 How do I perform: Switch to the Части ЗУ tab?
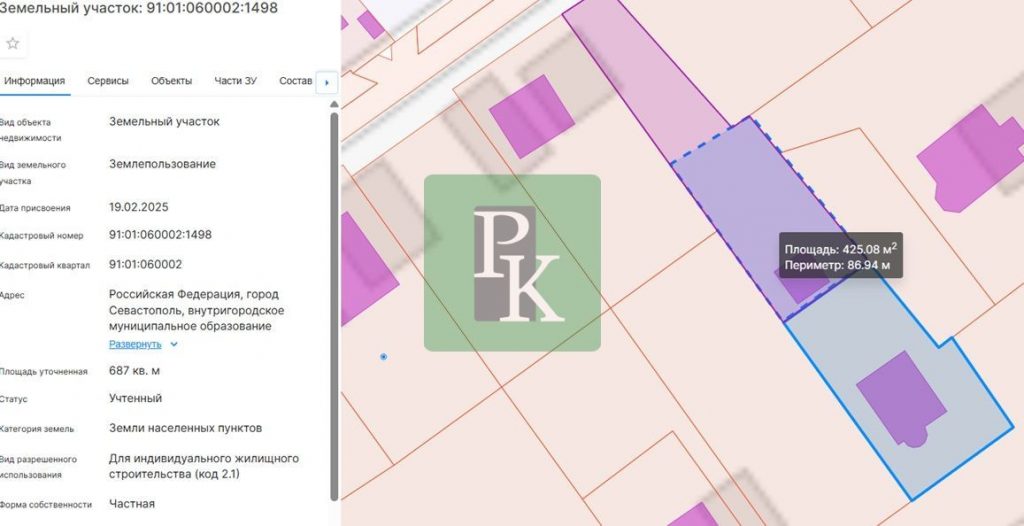(x=235, y=81)
